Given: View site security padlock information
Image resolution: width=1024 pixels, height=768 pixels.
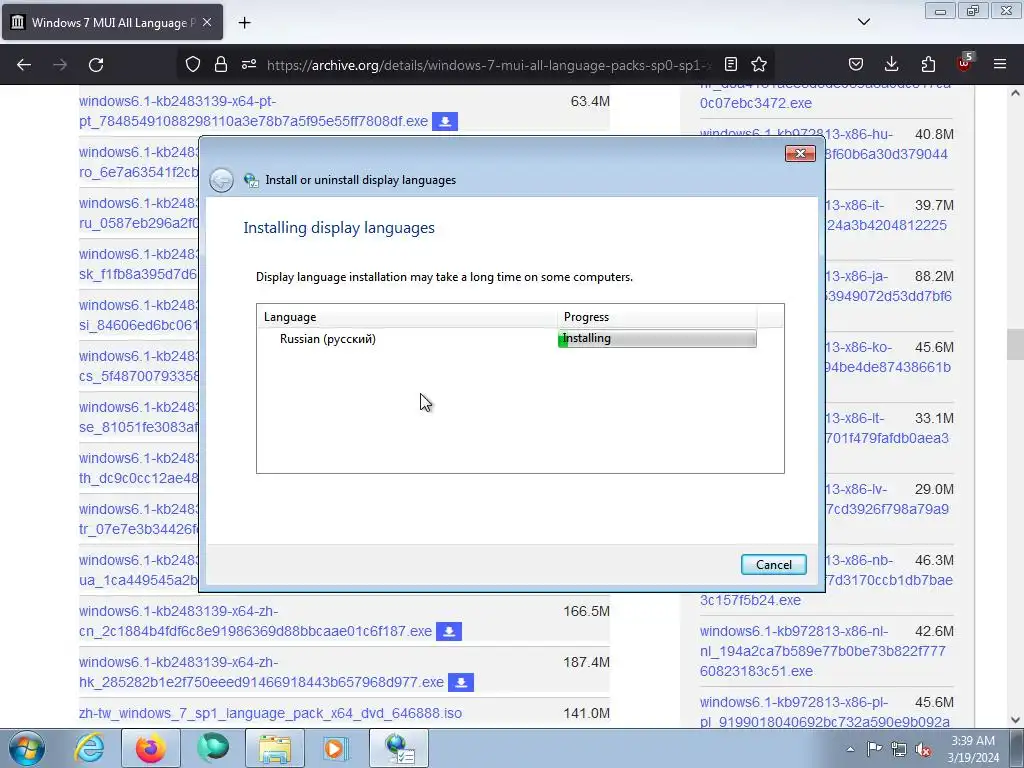Looking at the screenshot, I should tap(221, 64).
